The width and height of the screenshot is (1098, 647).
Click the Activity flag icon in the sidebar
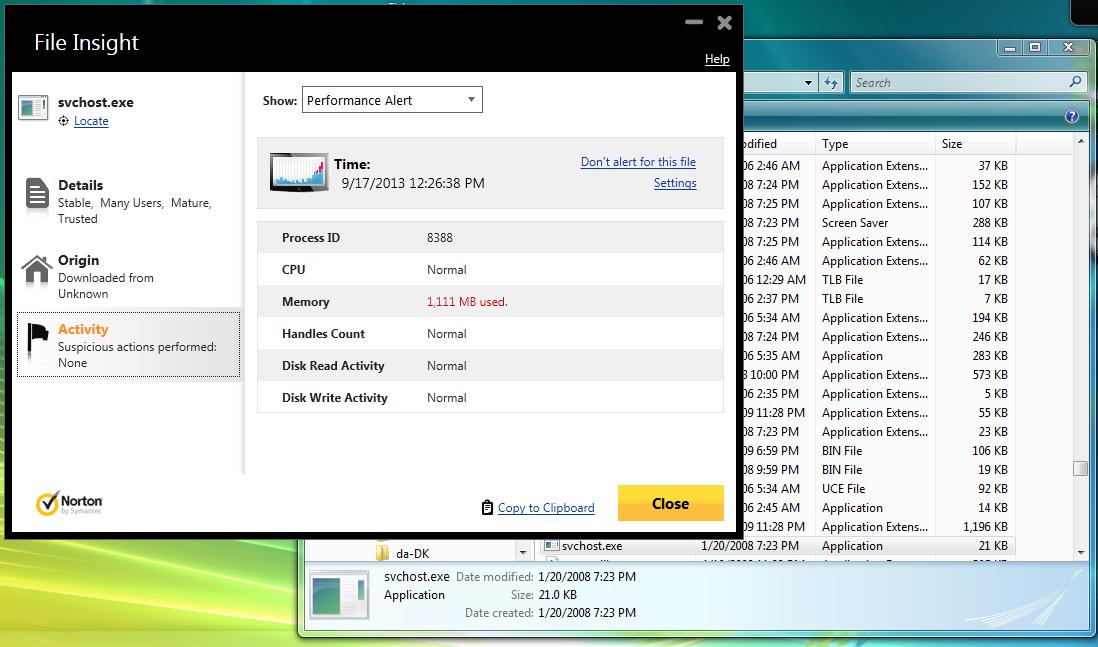(x=37, y=338)
